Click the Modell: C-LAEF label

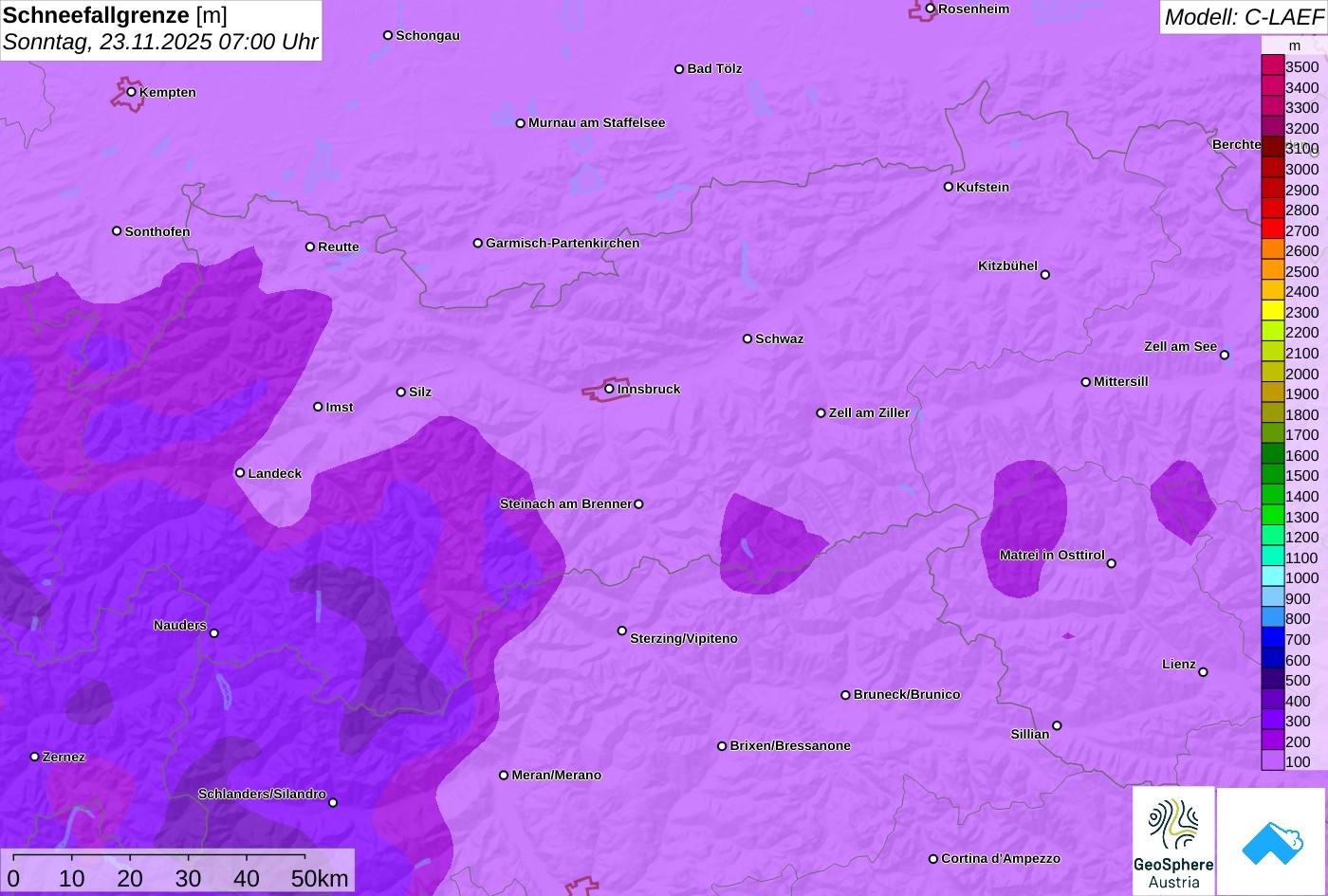[x=1244, y=17]
